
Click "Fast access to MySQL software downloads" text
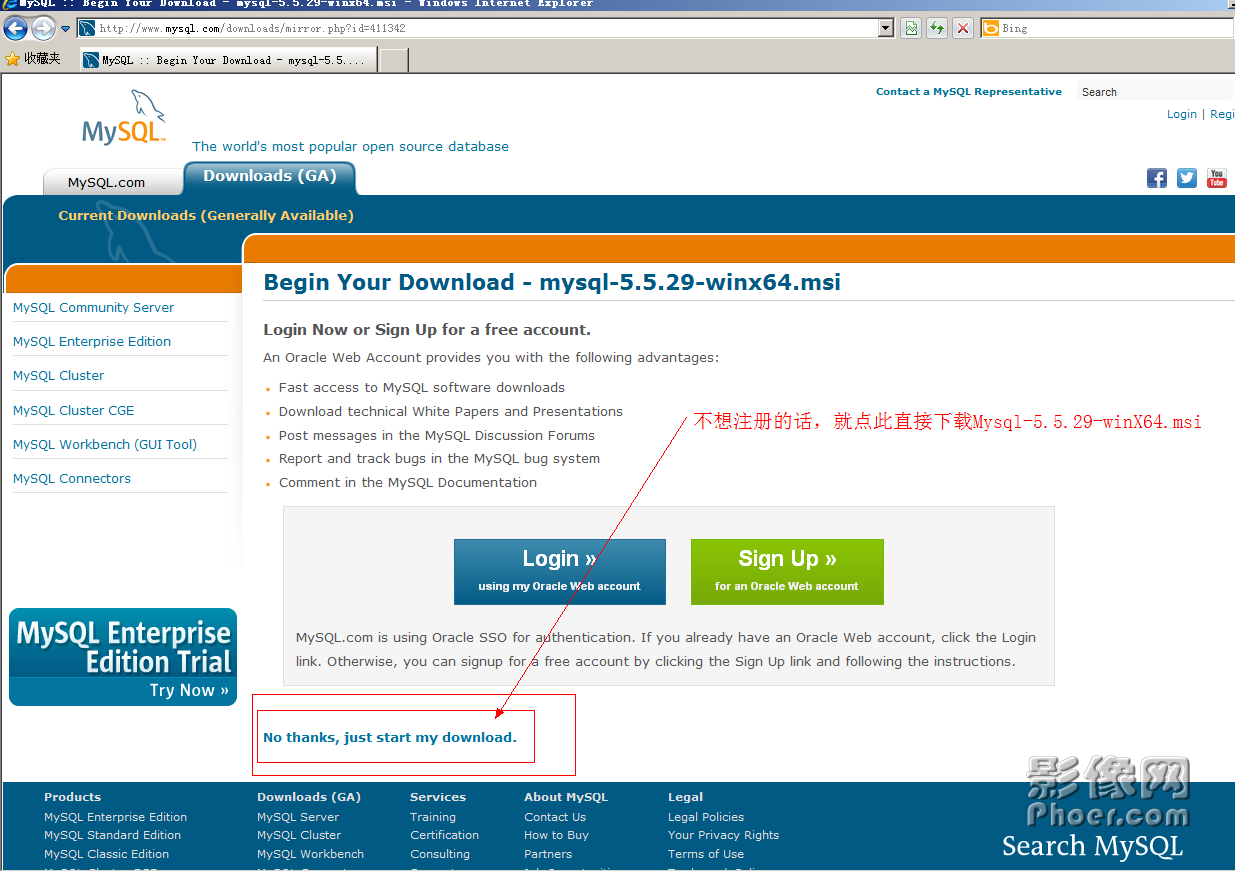pyautogui.click(x=422, y=387)
